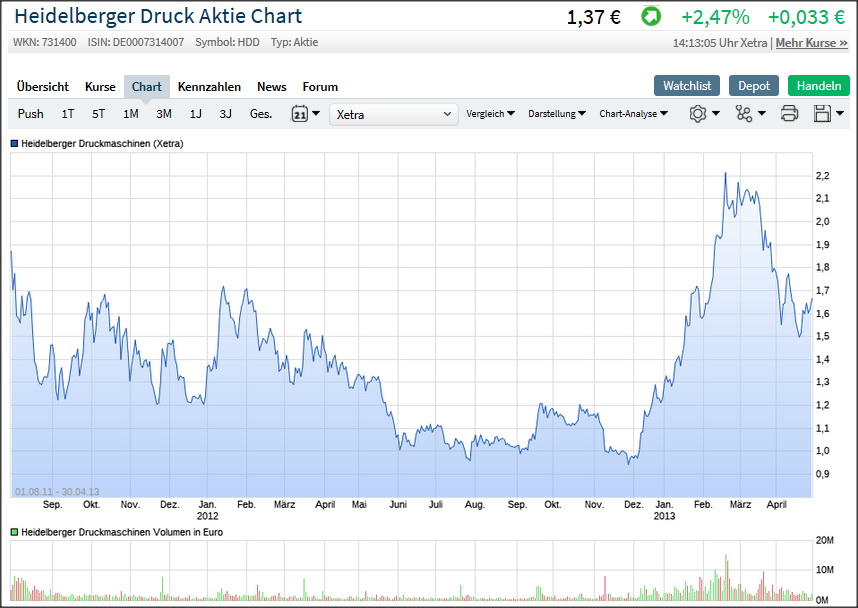Print the chart using the printer icon
The image size is (858, 608).
pos(789,114)
